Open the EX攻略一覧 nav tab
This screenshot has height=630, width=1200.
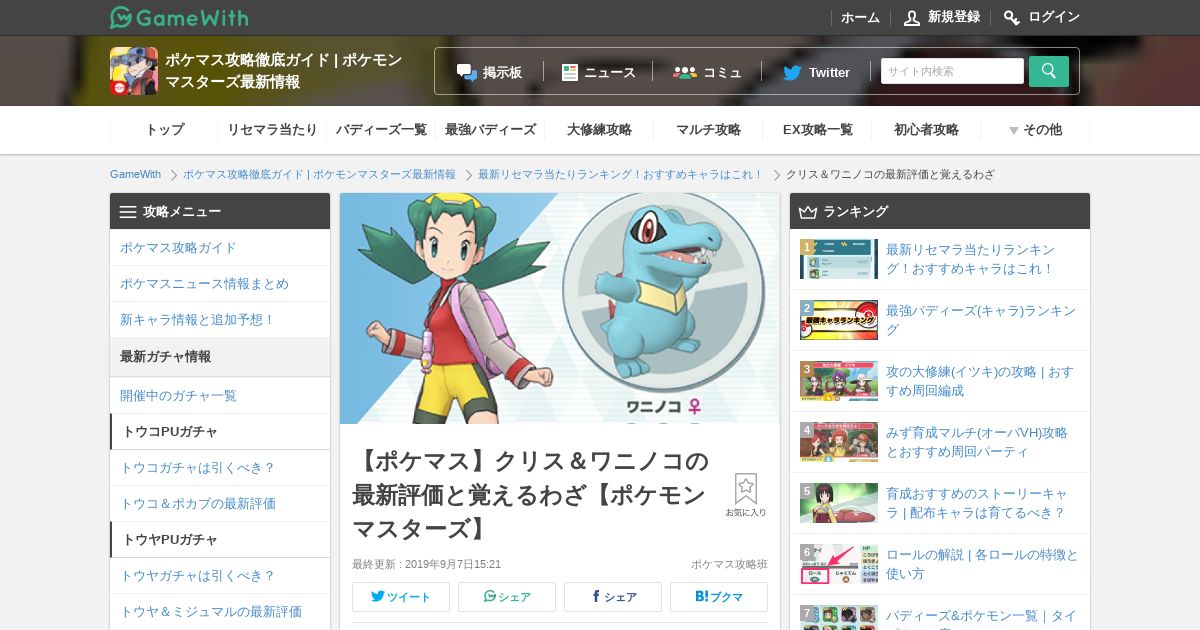[817, 130]
